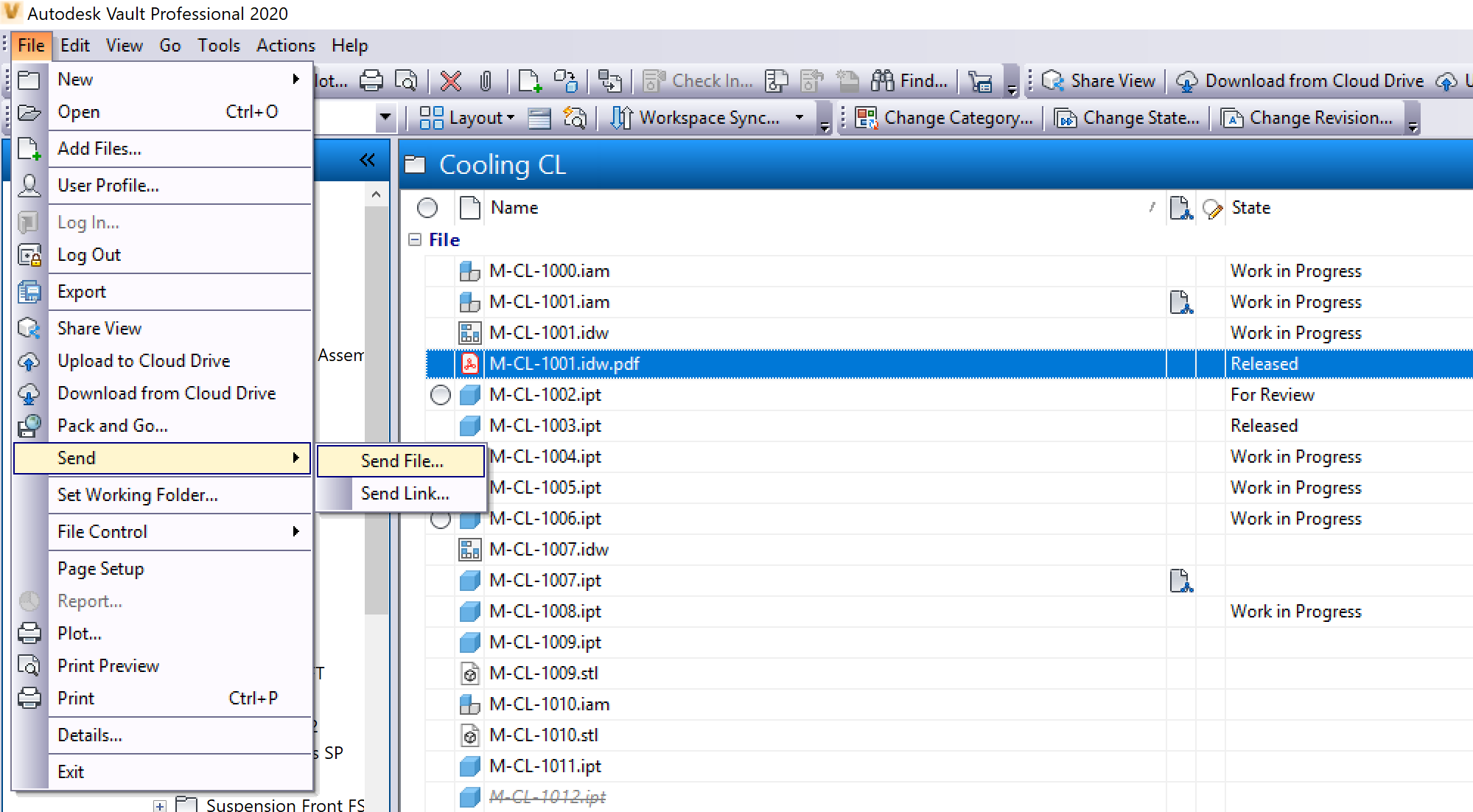
Task: Select Upload to Cloud Drive menu item
Action: pyautogui.click(x=180, y=361)
